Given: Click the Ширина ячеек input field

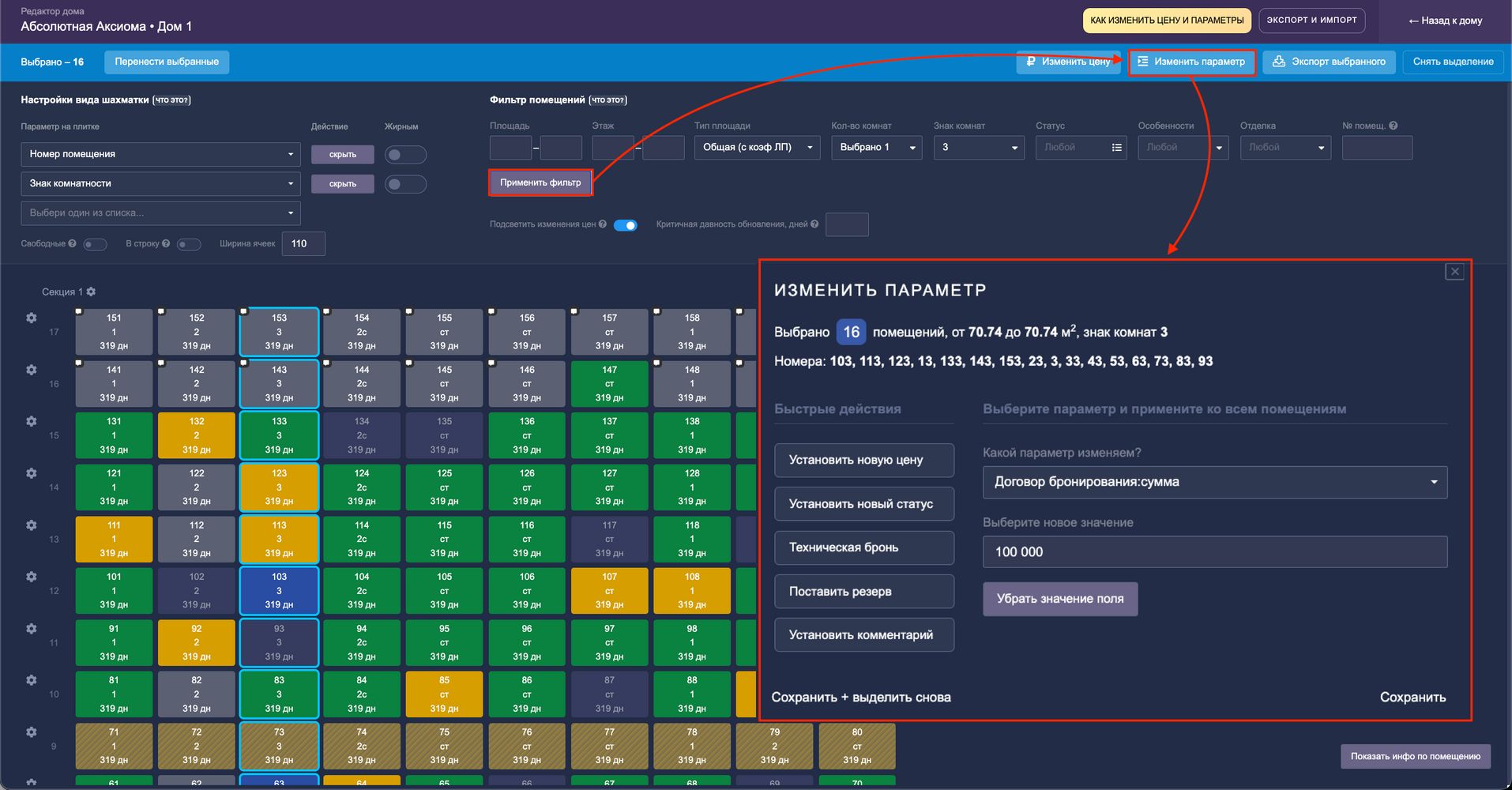Looking at the screenshot, I should coord(305,243).
